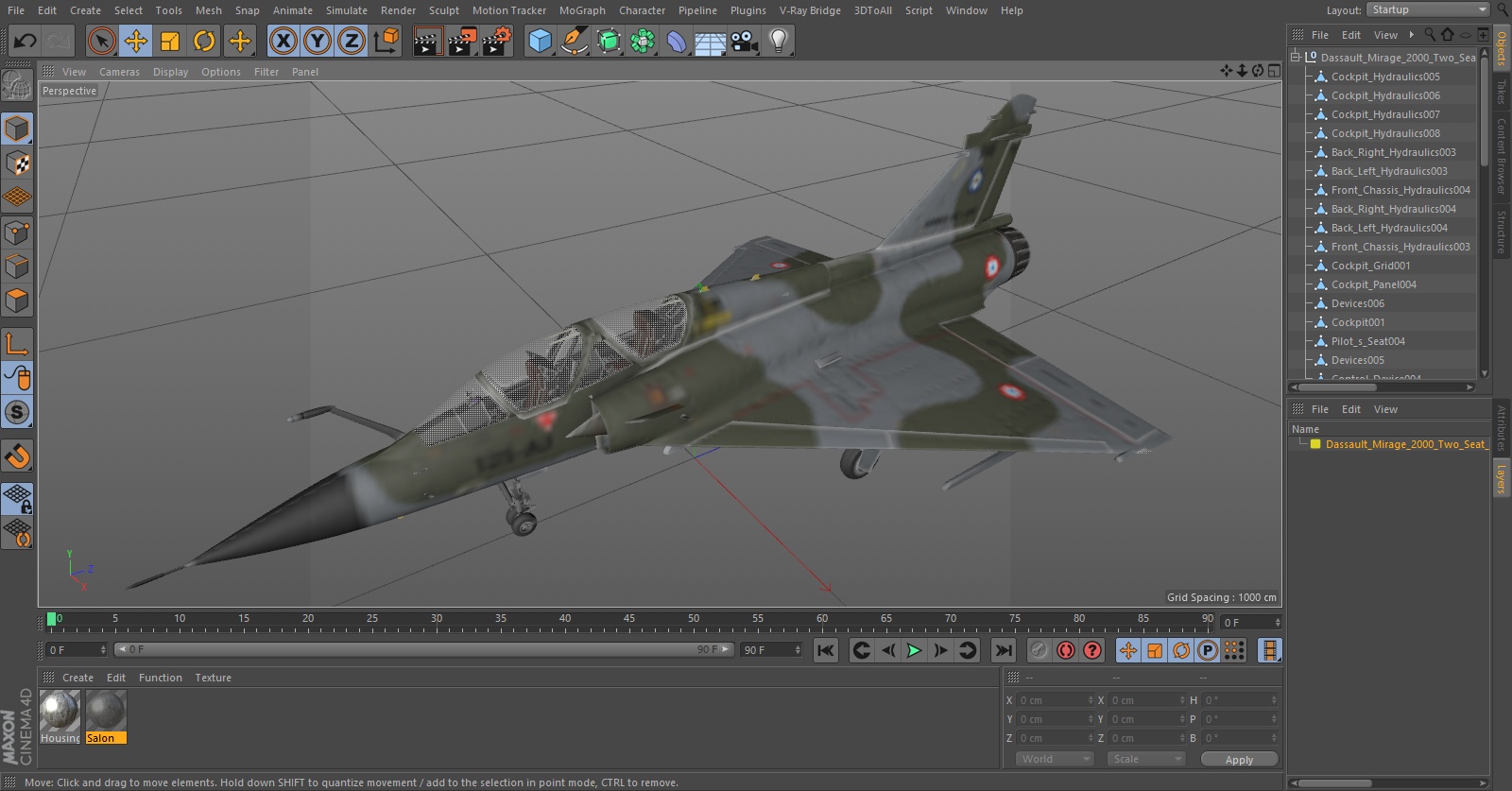The width and height of the screenshot is (1512, 791).
Task: Activate the Move tool in toolbar
Action: (136, 41)
